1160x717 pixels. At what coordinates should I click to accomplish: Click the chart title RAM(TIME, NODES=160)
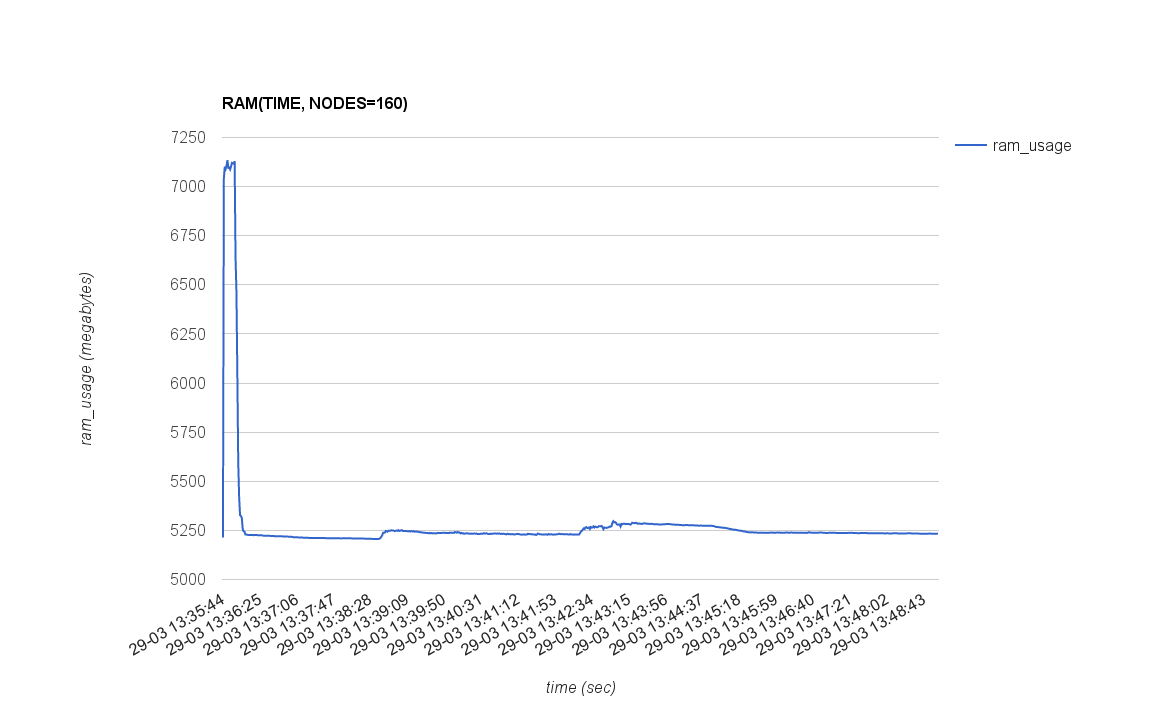(x=315, y=103)
